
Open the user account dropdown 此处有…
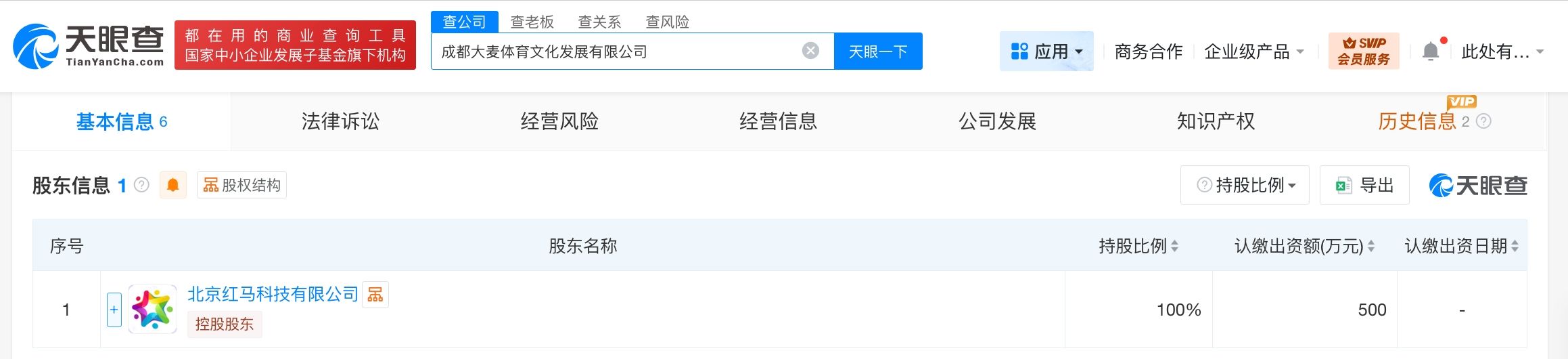tap(1502, 51)
